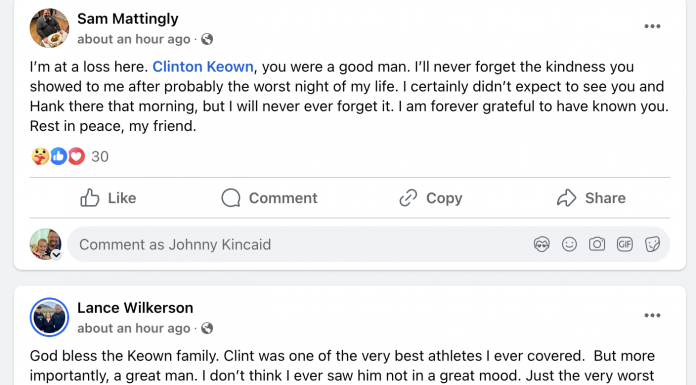Open the sticker picker in comment box
Screen dimensions: 696x385
coord(652,244)
